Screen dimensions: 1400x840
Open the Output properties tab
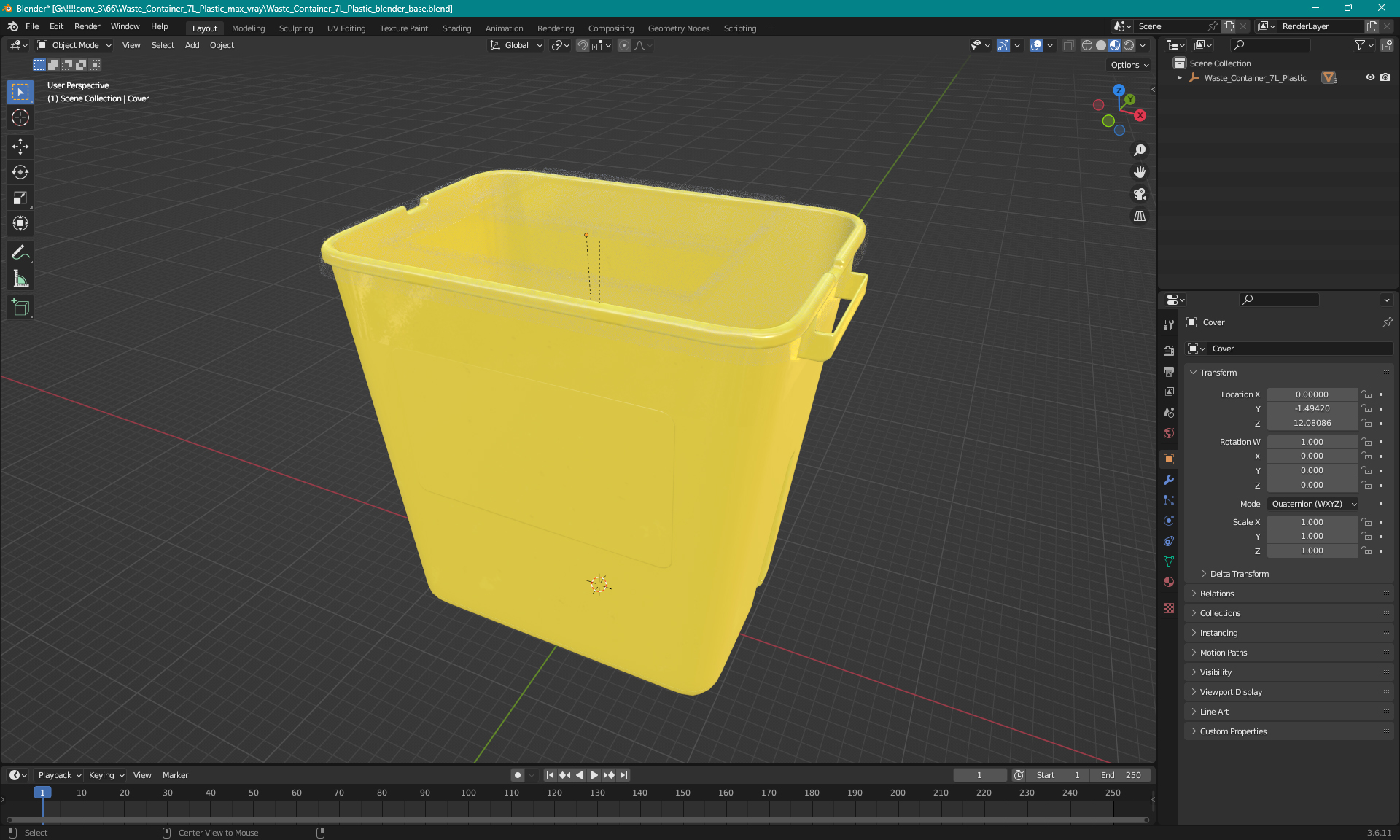pos(1169,371)
